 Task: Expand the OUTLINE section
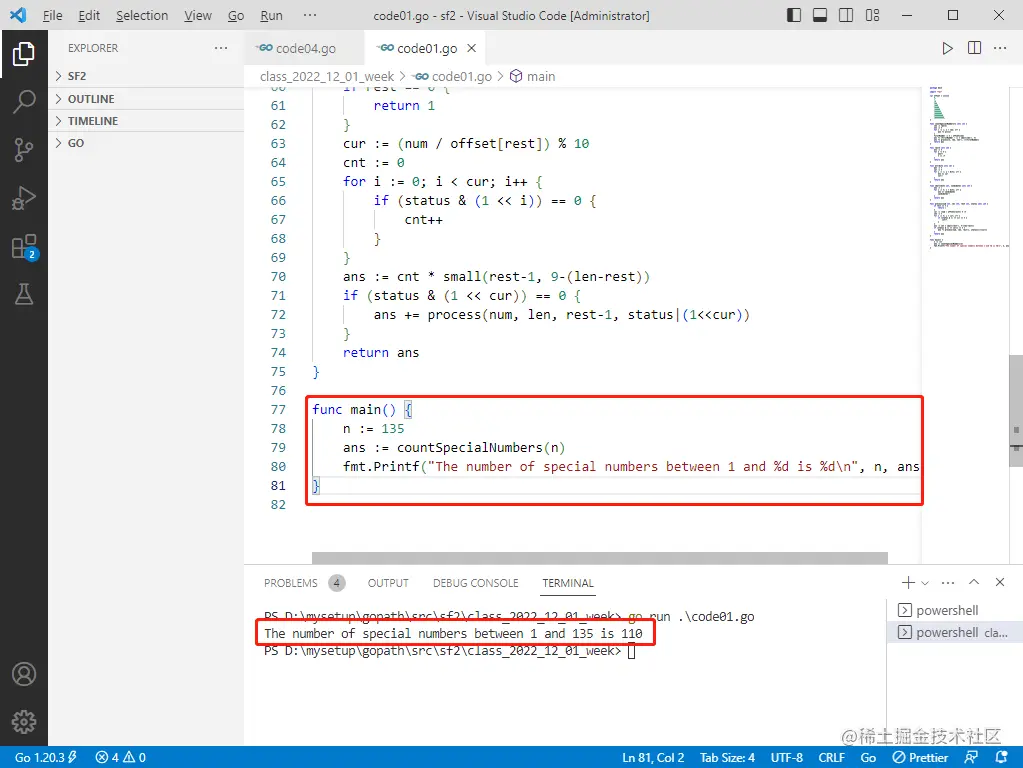click(x=146, y=99)
